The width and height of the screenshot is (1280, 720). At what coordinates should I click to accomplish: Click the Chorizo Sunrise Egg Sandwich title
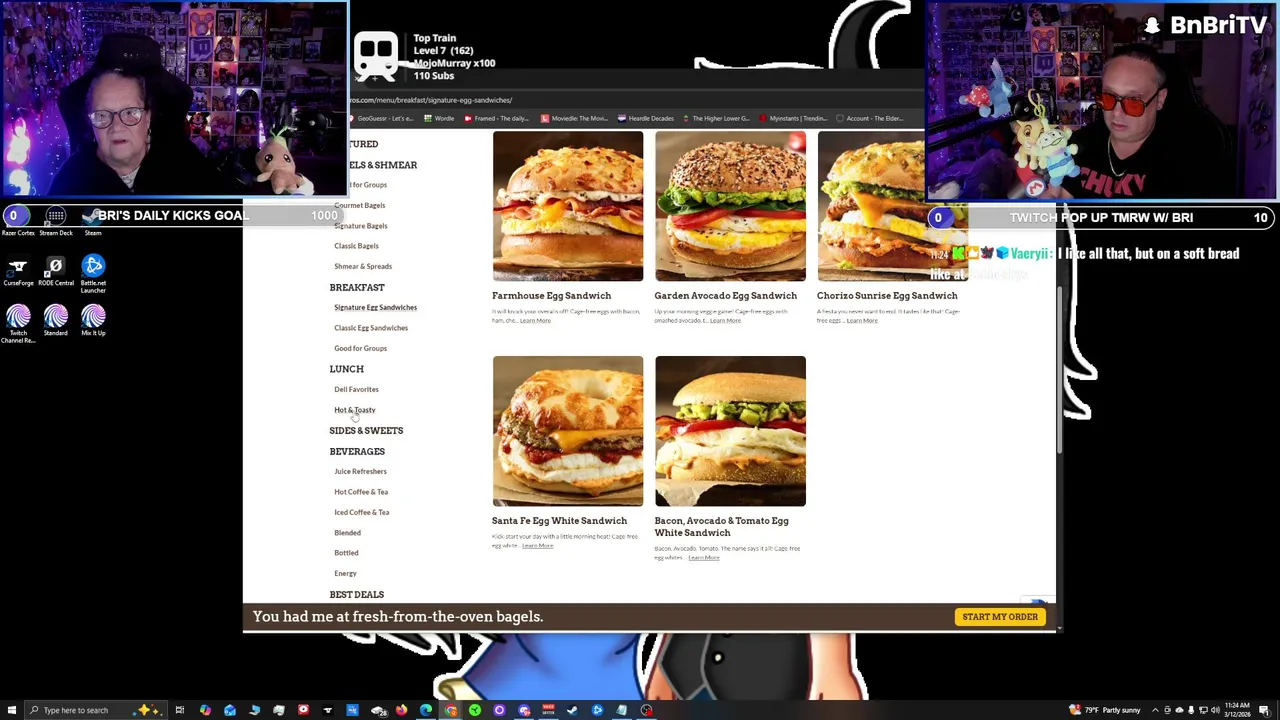(887, 296)
